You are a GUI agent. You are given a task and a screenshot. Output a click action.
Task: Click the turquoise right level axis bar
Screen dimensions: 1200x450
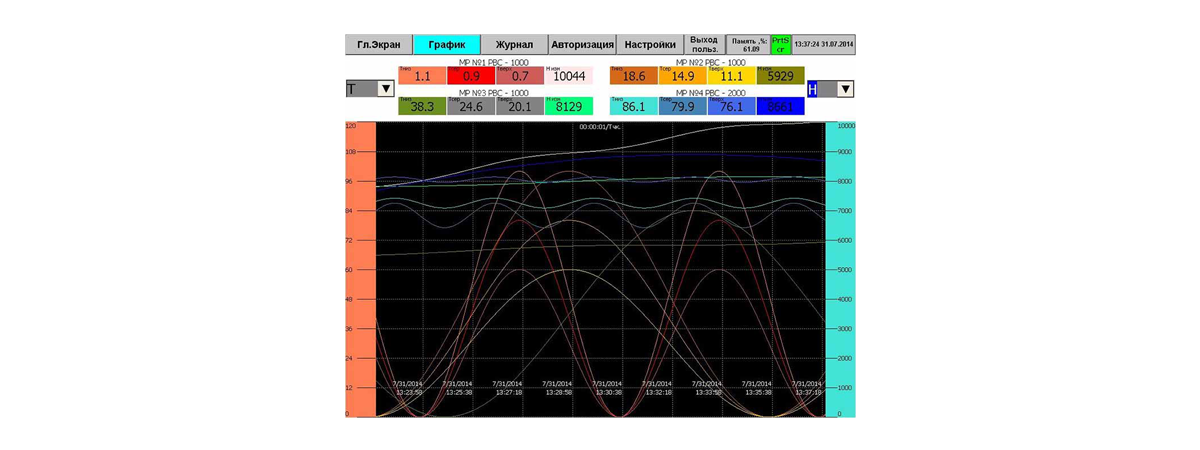pos(840,269)
